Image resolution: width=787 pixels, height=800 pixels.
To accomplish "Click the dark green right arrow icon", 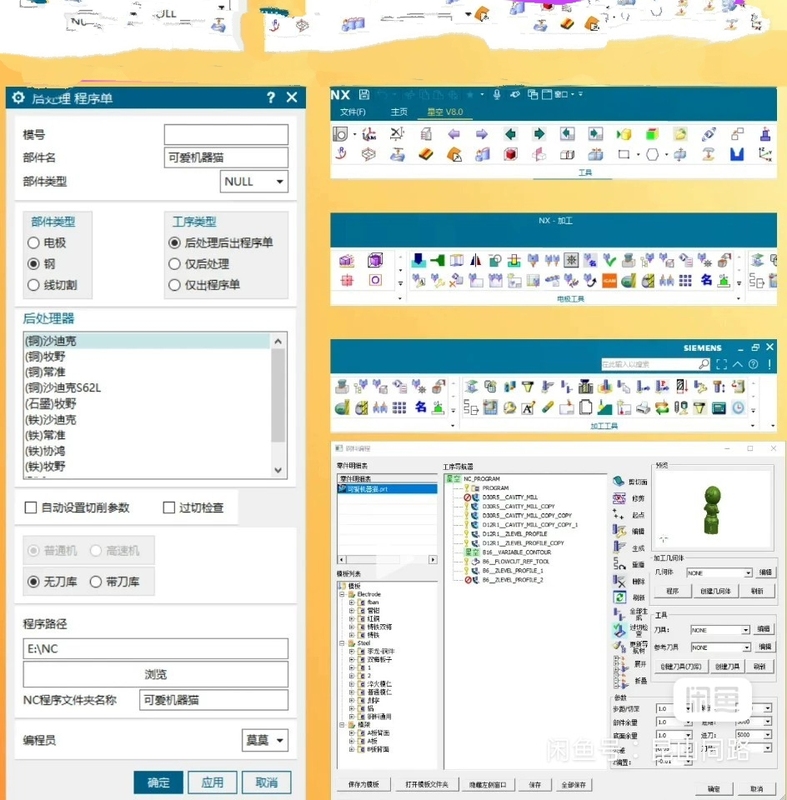I will click(539, 134).
